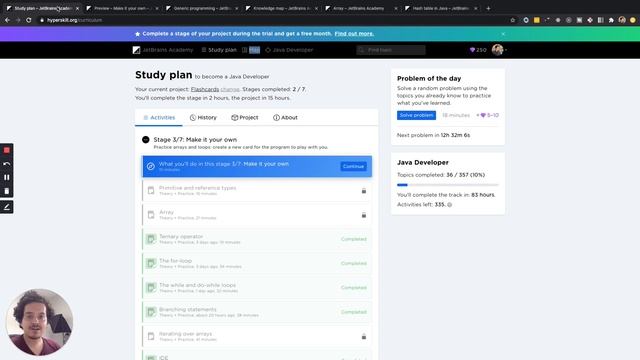Click Primitive and reference types document icon
Screen dimensions: 640x360
pyautogui.click(x=151, y=191)
